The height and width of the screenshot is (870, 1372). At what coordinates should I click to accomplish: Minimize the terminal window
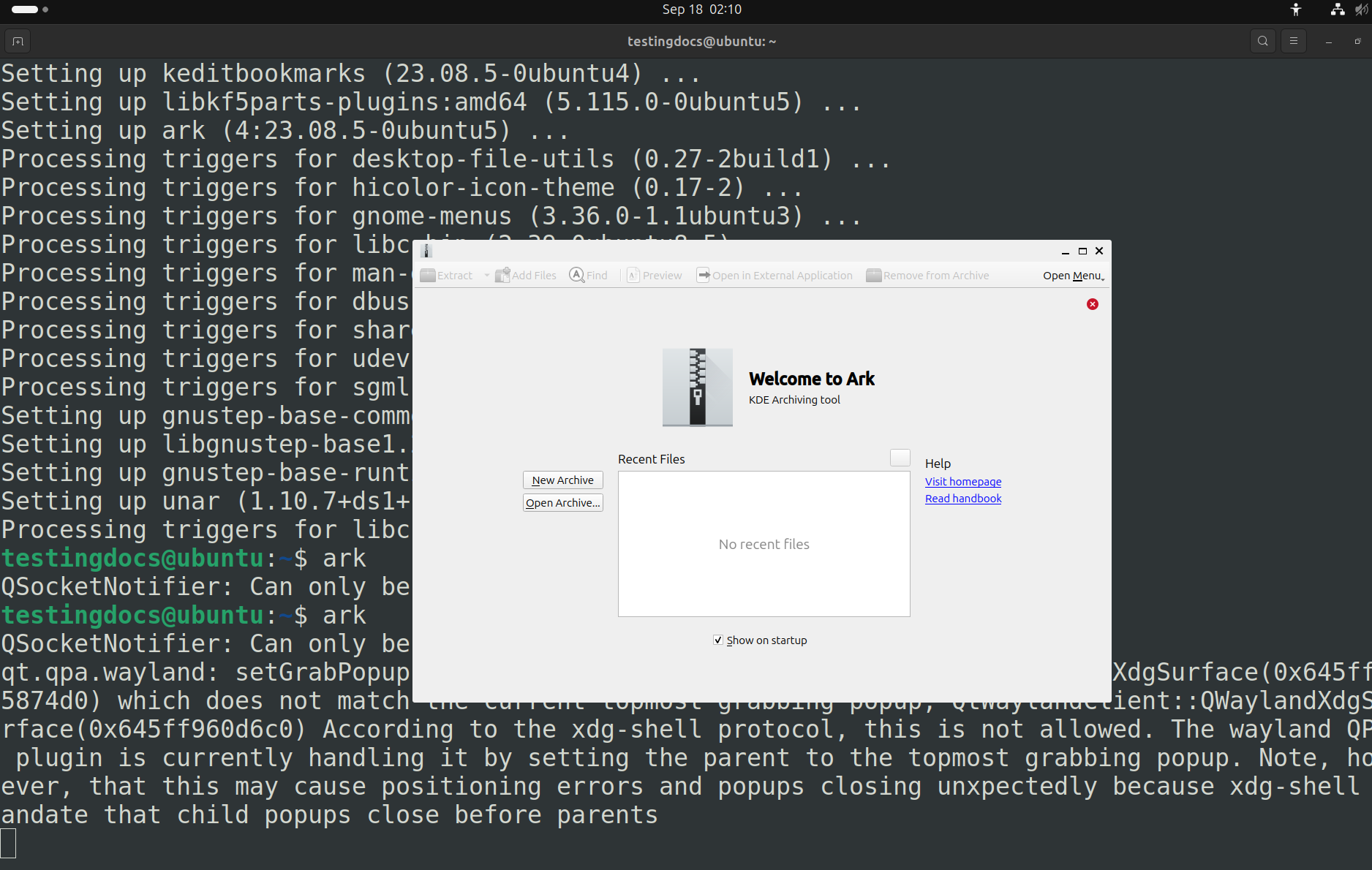point(1329,42)
